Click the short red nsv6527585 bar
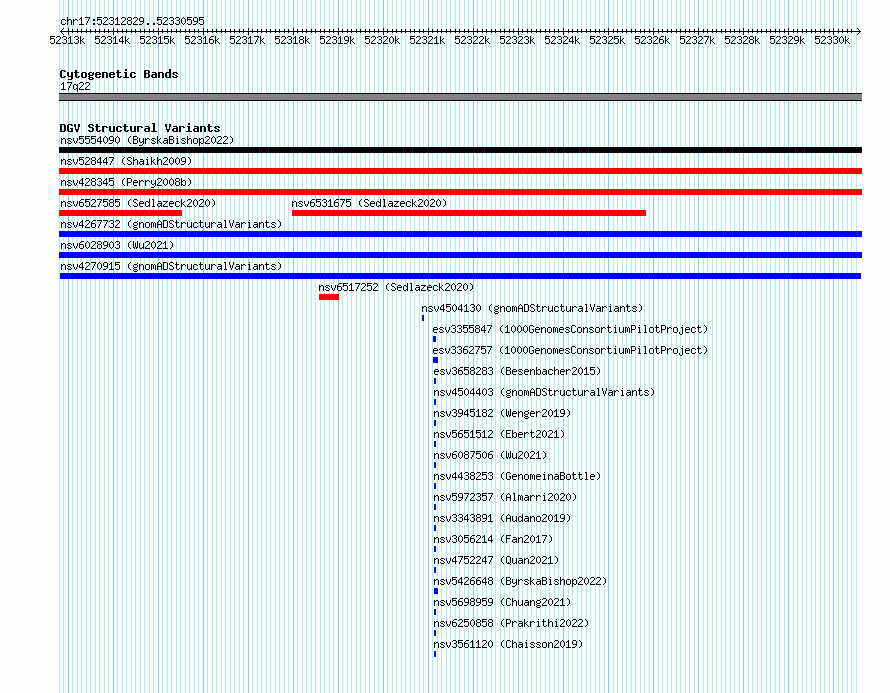Viewport: 890px width, 693px height. tap(120, 213)
